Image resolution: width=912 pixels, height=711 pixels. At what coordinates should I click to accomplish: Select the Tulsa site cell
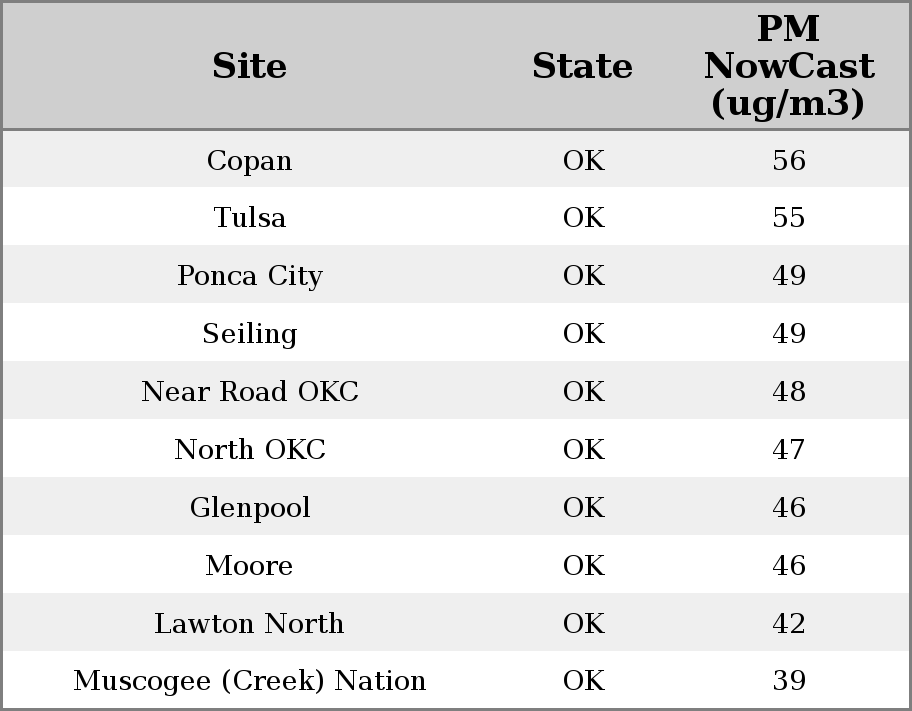tap(249, 218)
